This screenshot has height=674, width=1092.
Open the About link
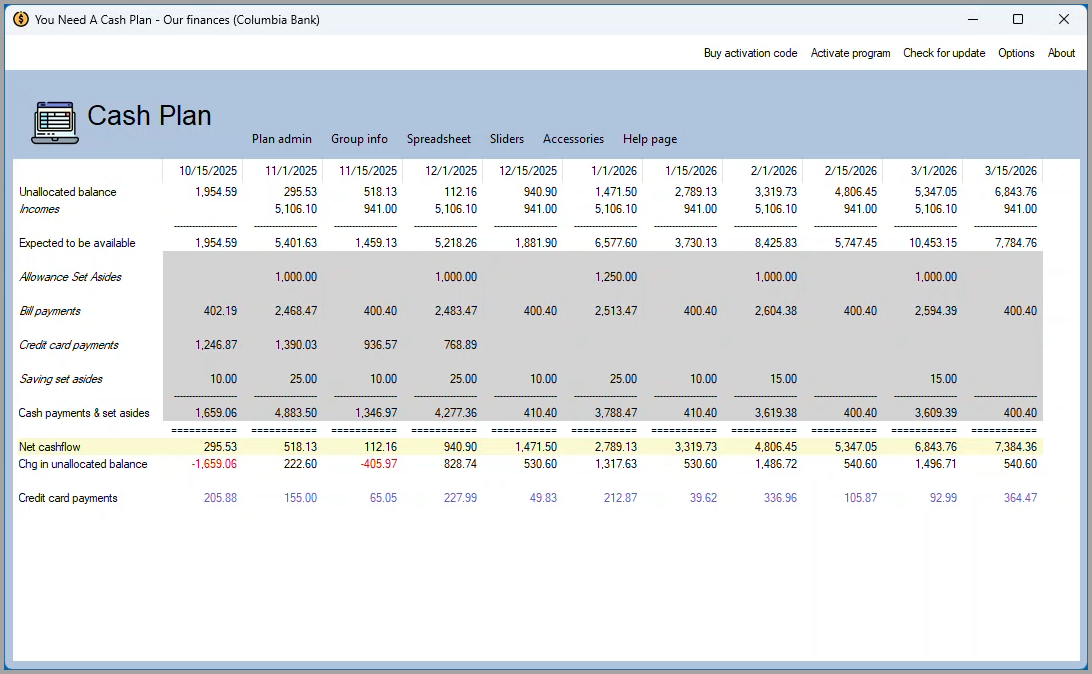1061,53
